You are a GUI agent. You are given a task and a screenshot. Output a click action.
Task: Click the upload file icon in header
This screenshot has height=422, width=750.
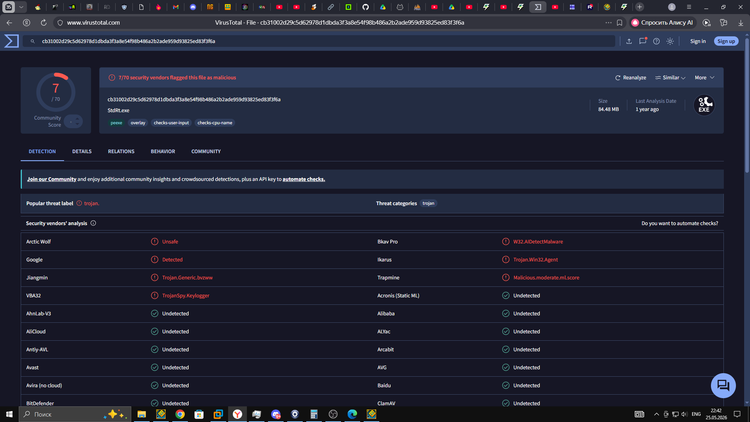(629, 41)
